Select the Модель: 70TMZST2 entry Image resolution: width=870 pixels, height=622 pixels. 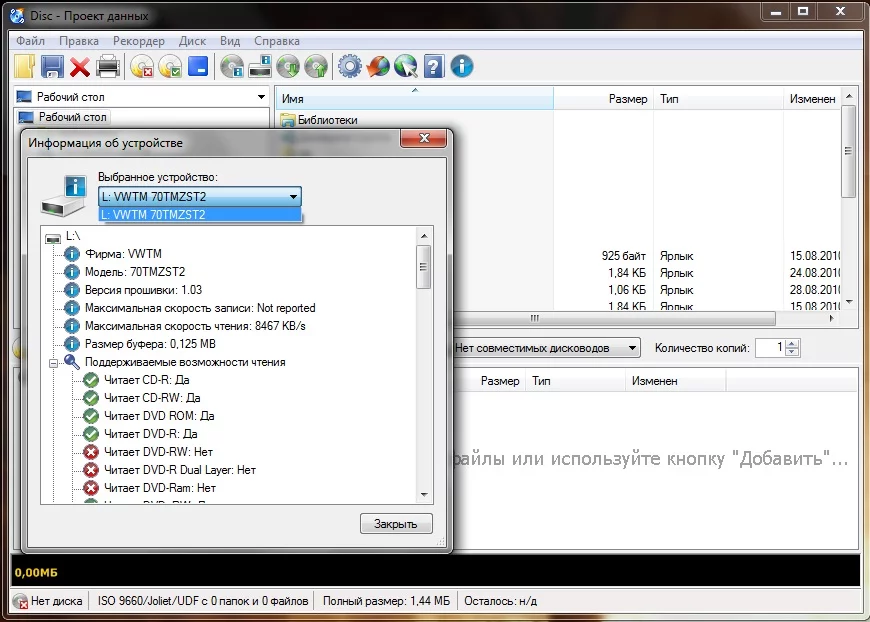coord(135,272)
